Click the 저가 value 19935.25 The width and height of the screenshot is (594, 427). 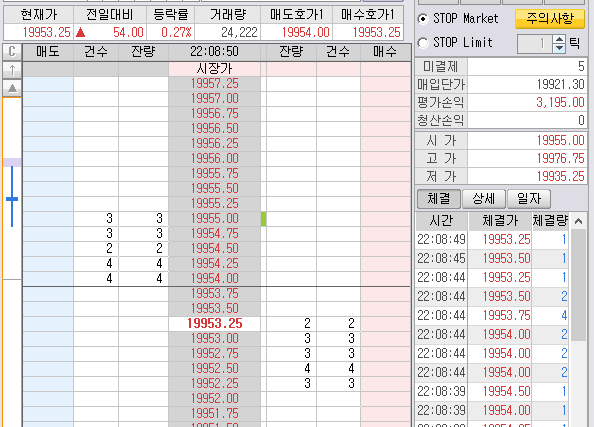pyautogui.click(x=527, y=176)
